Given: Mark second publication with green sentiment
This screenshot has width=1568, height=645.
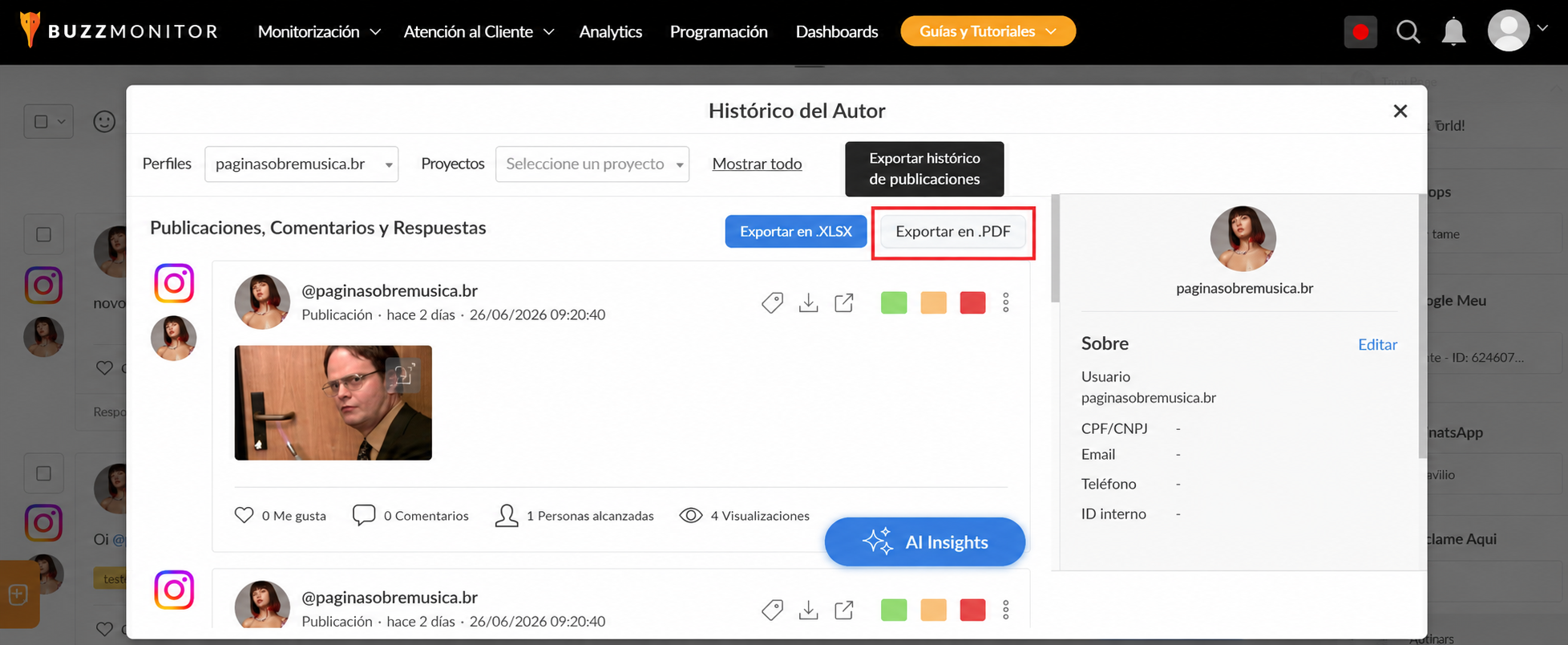Looking at the screenshot, I should pyautogui.click(x=894, y=610).
